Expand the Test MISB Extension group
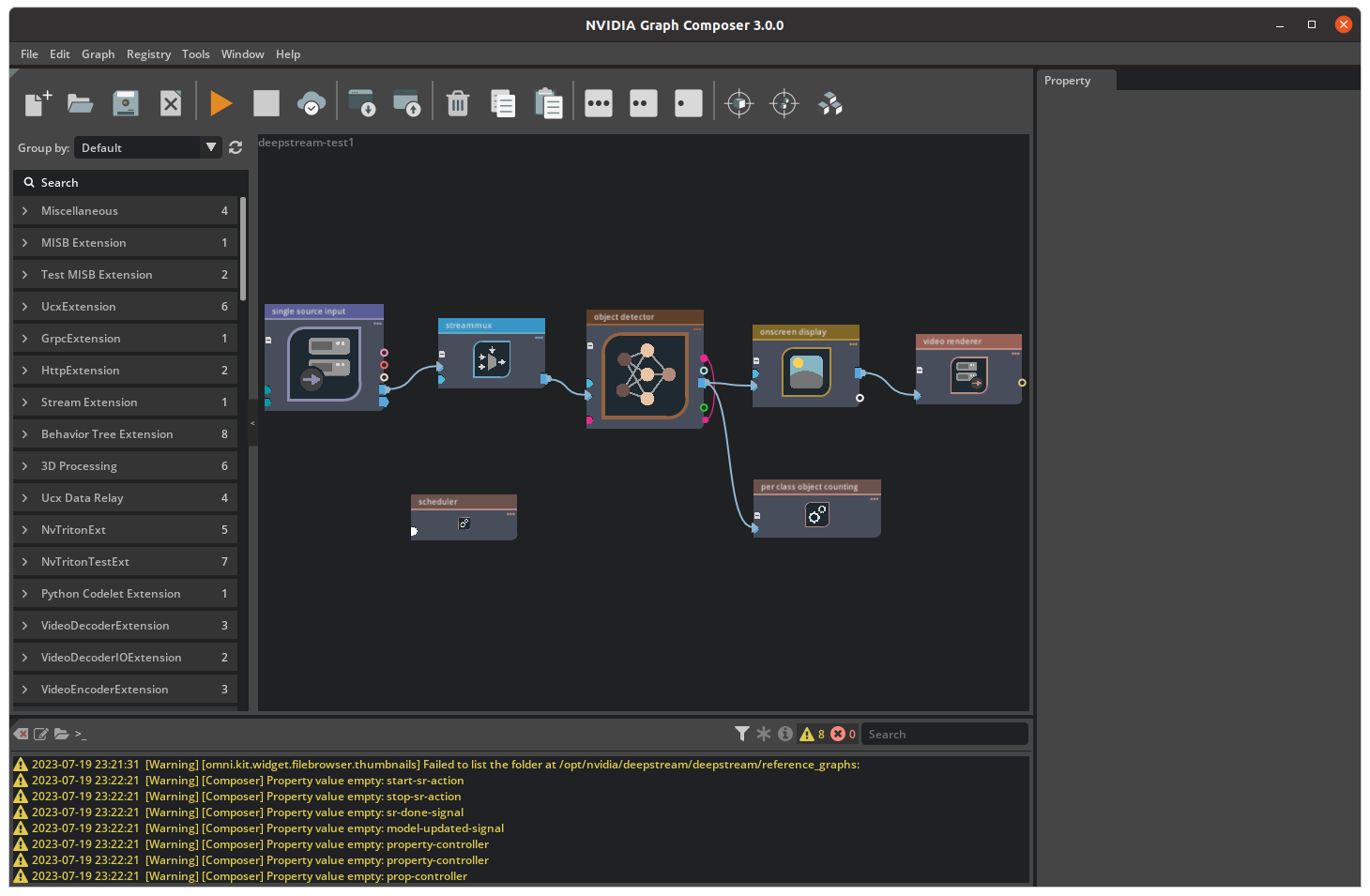Viewport: 1370px width, 896px height. click(x=126, y=275)
